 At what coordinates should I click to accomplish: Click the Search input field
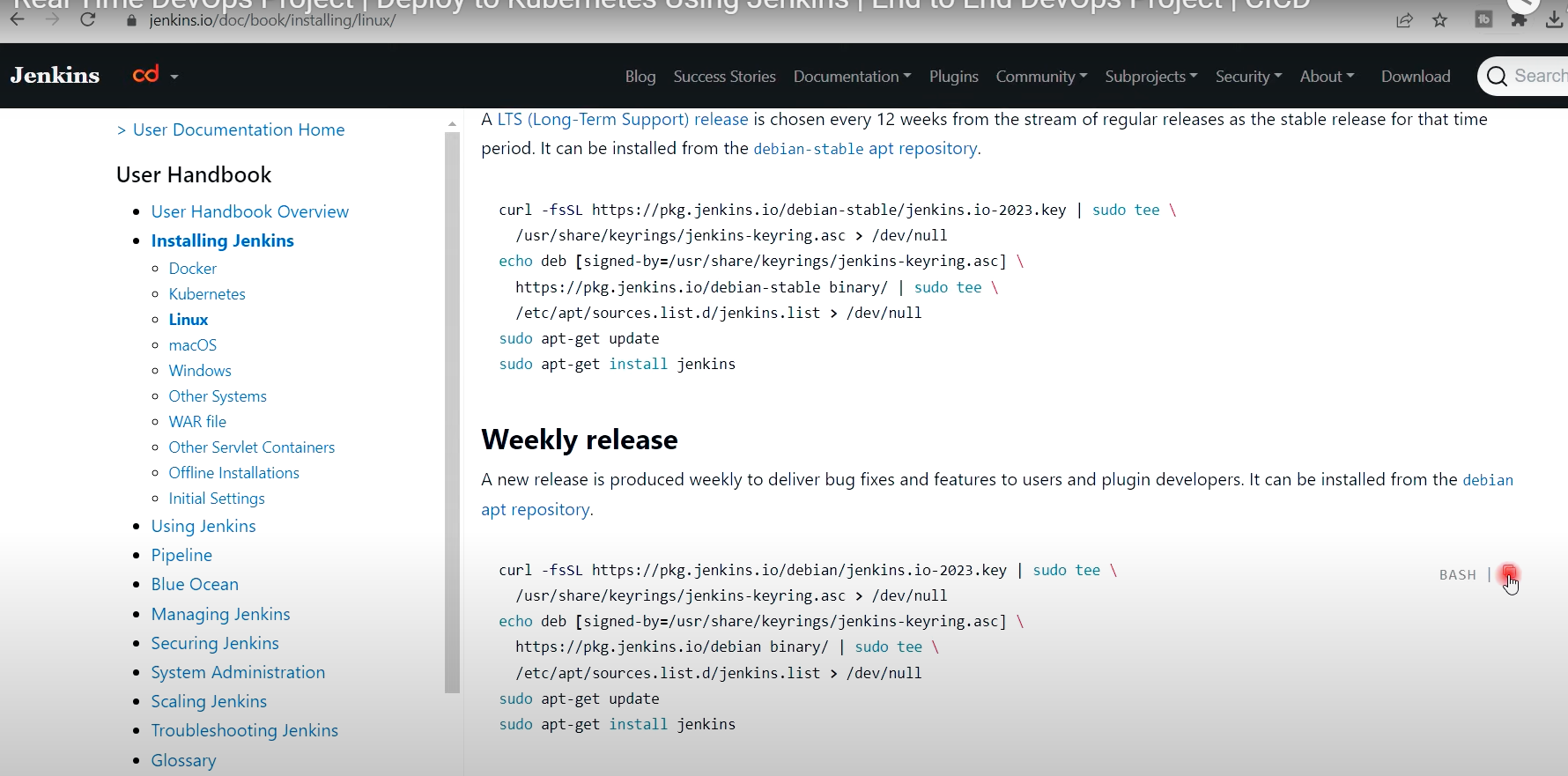click(1523, 77)
